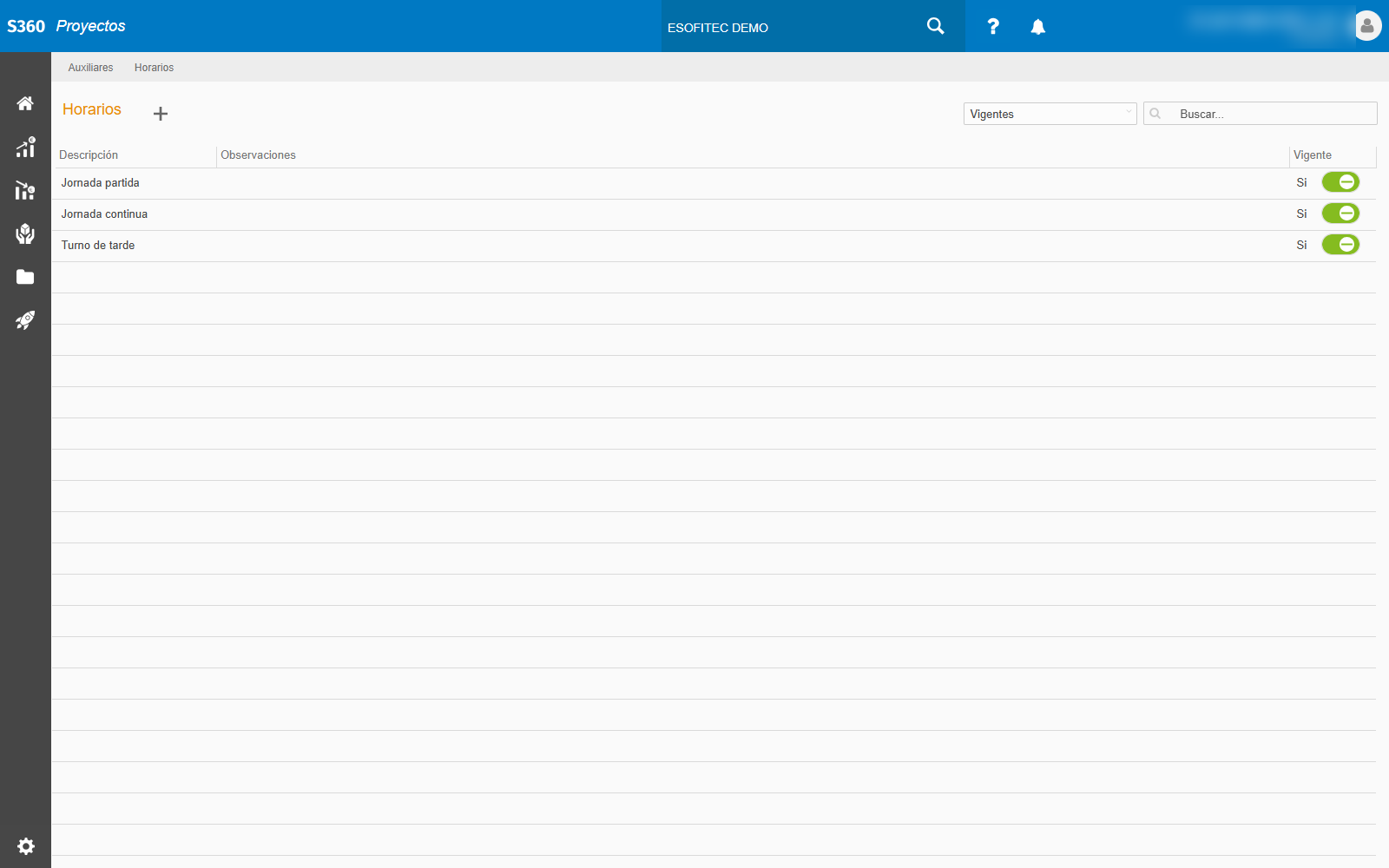This screenshot has height=868, width=1389.
Task: Go to Horarios breadcrumb
Action: pos(154,68)
